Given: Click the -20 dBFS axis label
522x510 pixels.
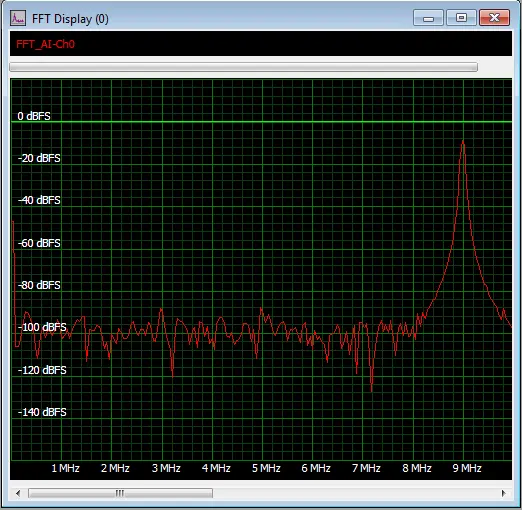Looking at the screenshot, I should (x=39, y=158).
